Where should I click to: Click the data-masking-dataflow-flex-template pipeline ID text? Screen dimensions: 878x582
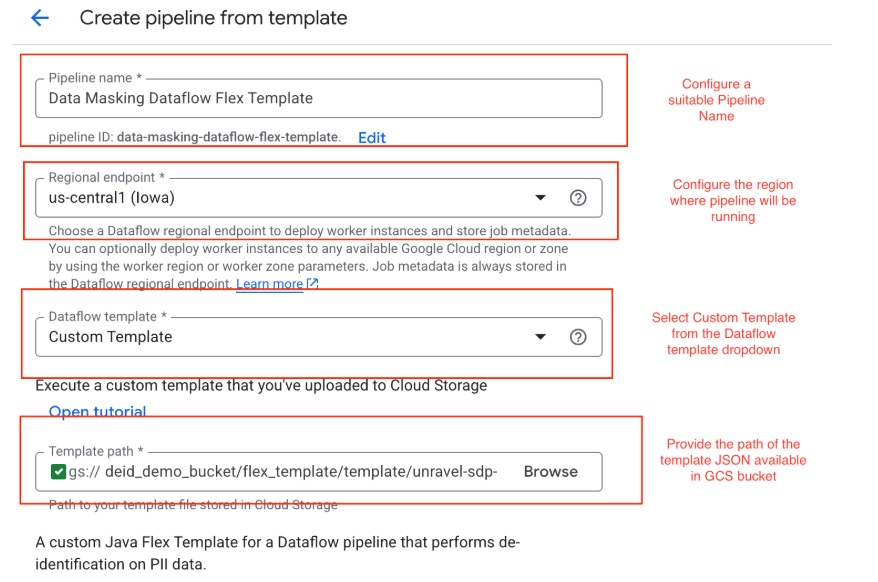pos(228,137)
